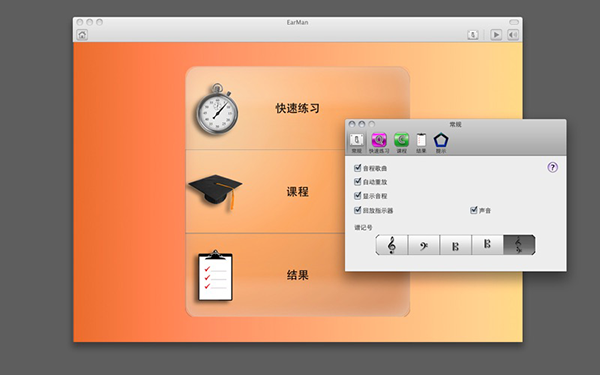This screenshot has width=600, height=375.
Task: Open 快速练习 from the main menu
Action: pos(297,108)
